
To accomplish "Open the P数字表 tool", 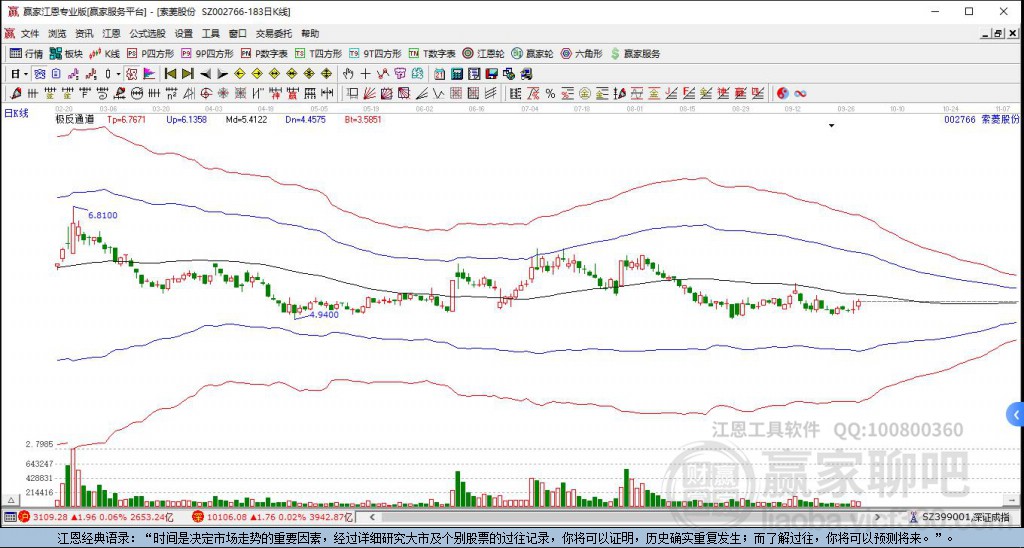I will tap(264, 54).
